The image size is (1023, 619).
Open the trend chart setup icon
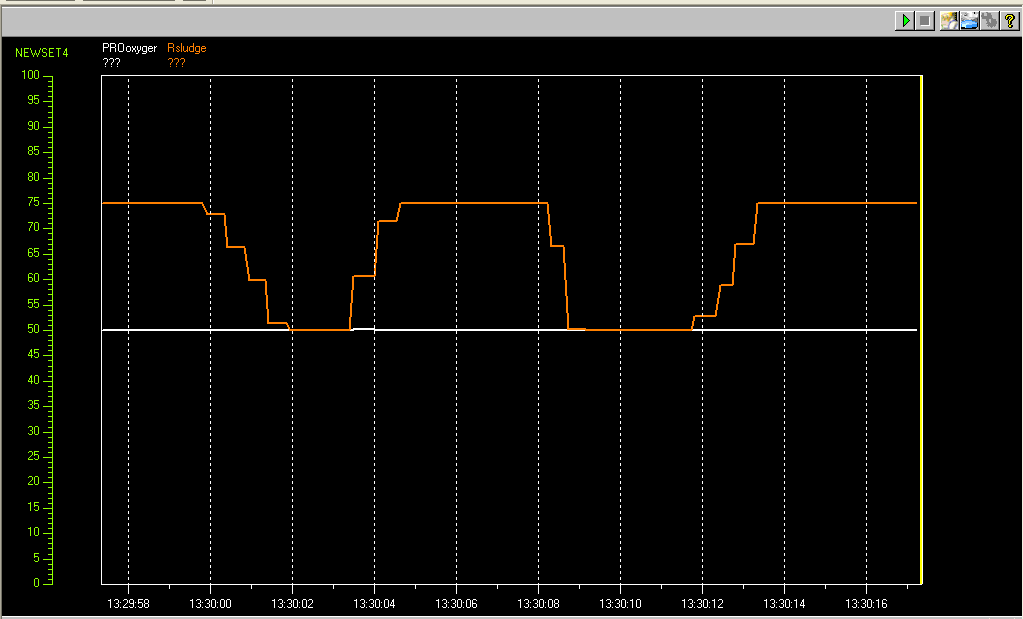tap(949, 21)
